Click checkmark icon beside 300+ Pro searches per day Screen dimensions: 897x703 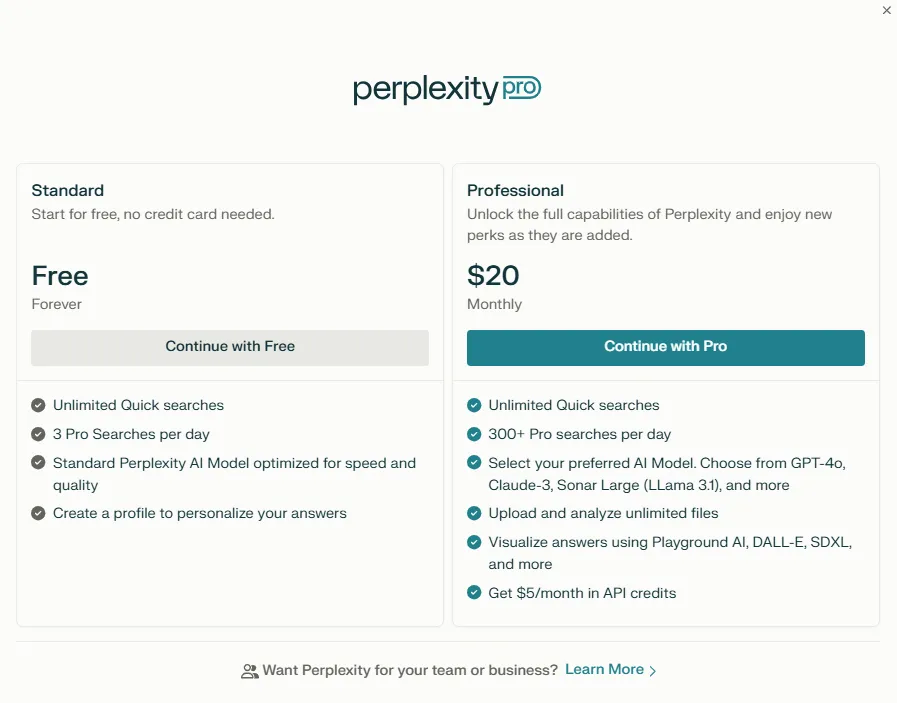474,434
